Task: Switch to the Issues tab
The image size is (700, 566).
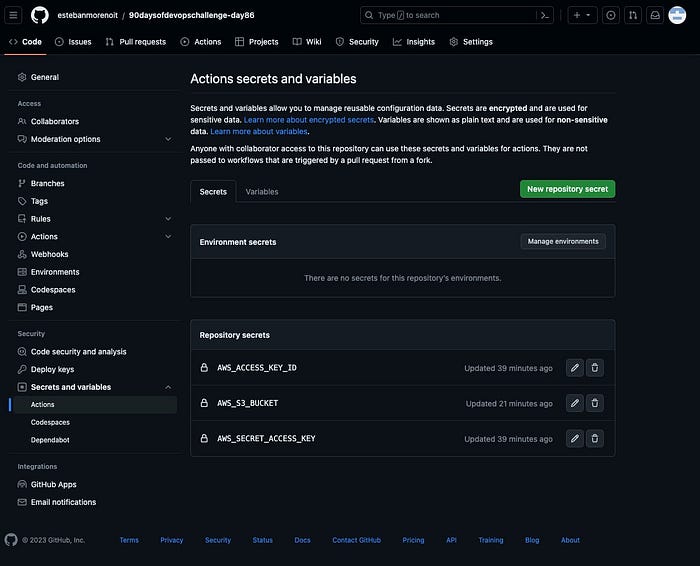Action: pyautogui.click(x=73, y=42)
